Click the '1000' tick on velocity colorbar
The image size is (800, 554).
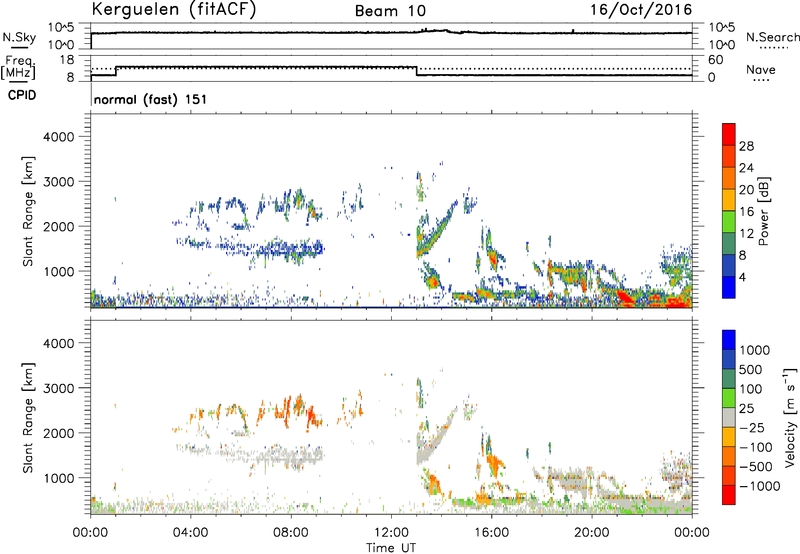754,350
